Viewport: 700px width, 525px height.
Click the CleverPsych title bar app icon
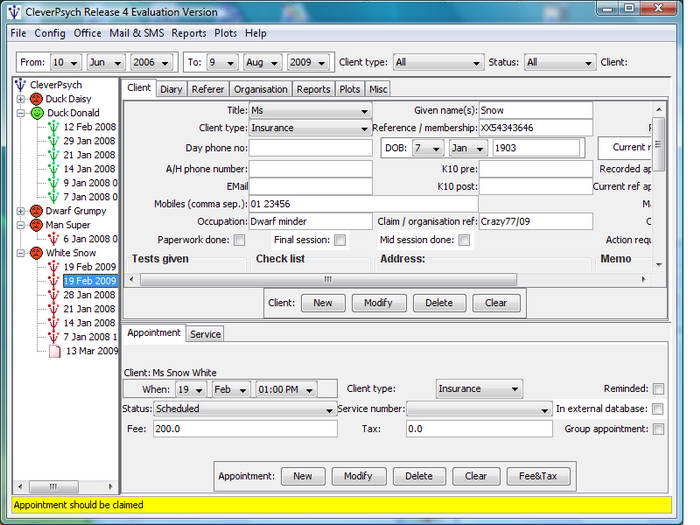tap(15, 12)
